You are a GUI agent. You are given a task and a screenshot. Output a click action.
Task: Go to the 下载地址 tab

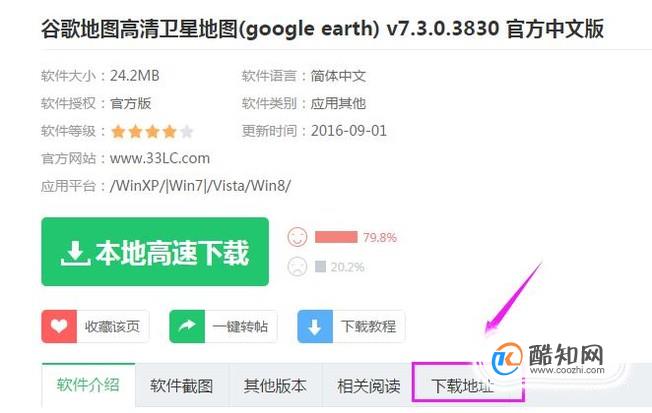462,386
